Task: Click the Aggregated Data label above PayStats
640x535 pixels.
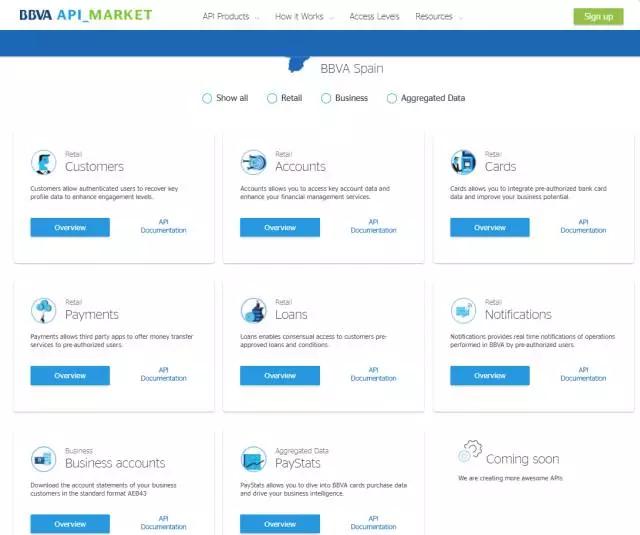Action: click(302, 451)
